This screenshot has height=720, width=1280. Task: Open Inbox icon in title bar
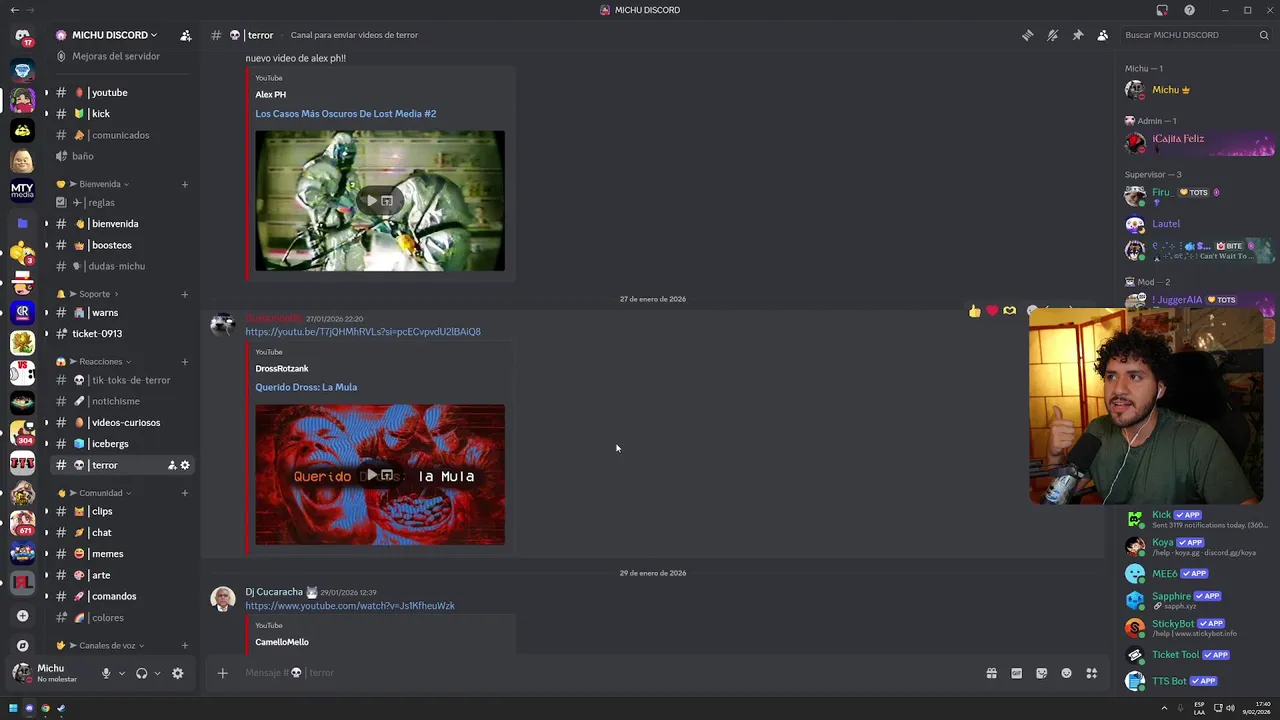pyautogui.click(x=1162, y=10)
